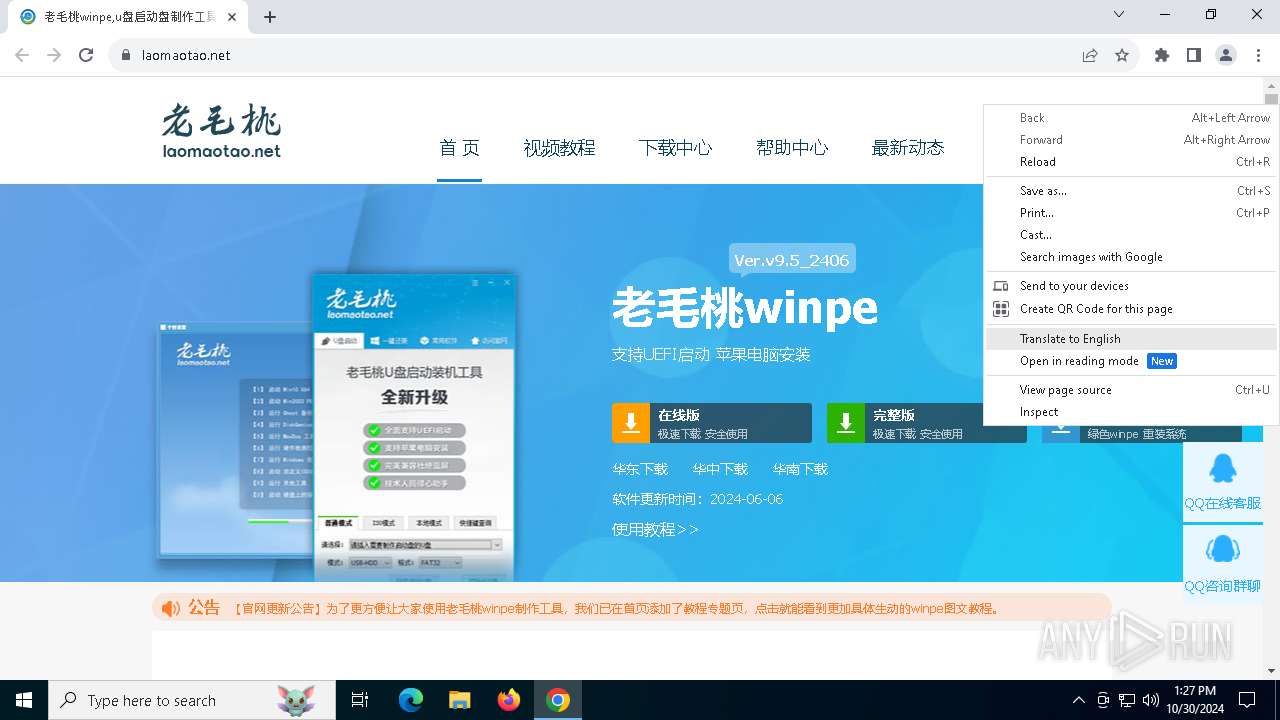This screenshot has height=720, width=1280.
Task: Open File Explorer from taskbar
Action: [x=459, y=700]
